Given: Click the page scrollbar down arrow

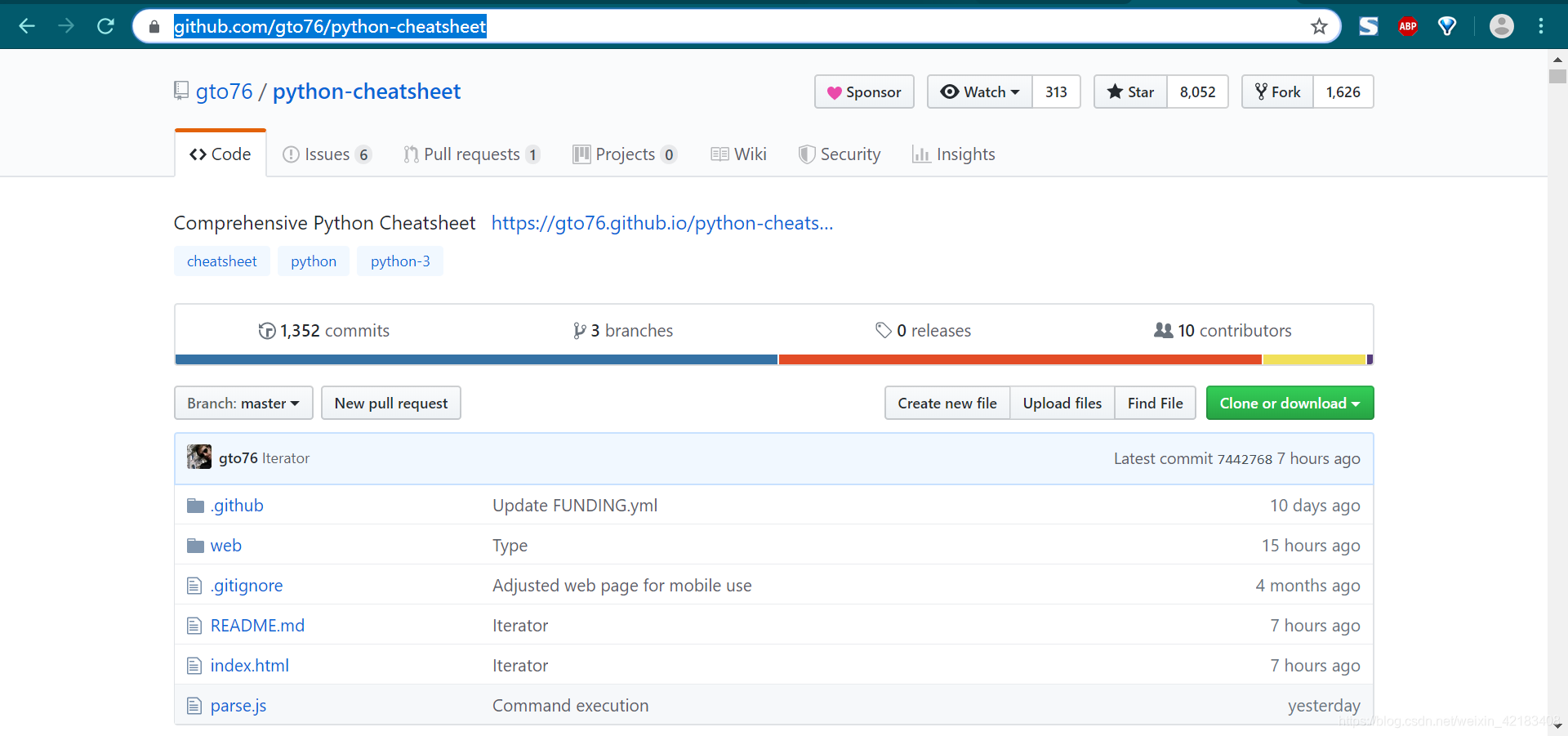Looking at the screenshot, I should click(x=1557, y=725).
